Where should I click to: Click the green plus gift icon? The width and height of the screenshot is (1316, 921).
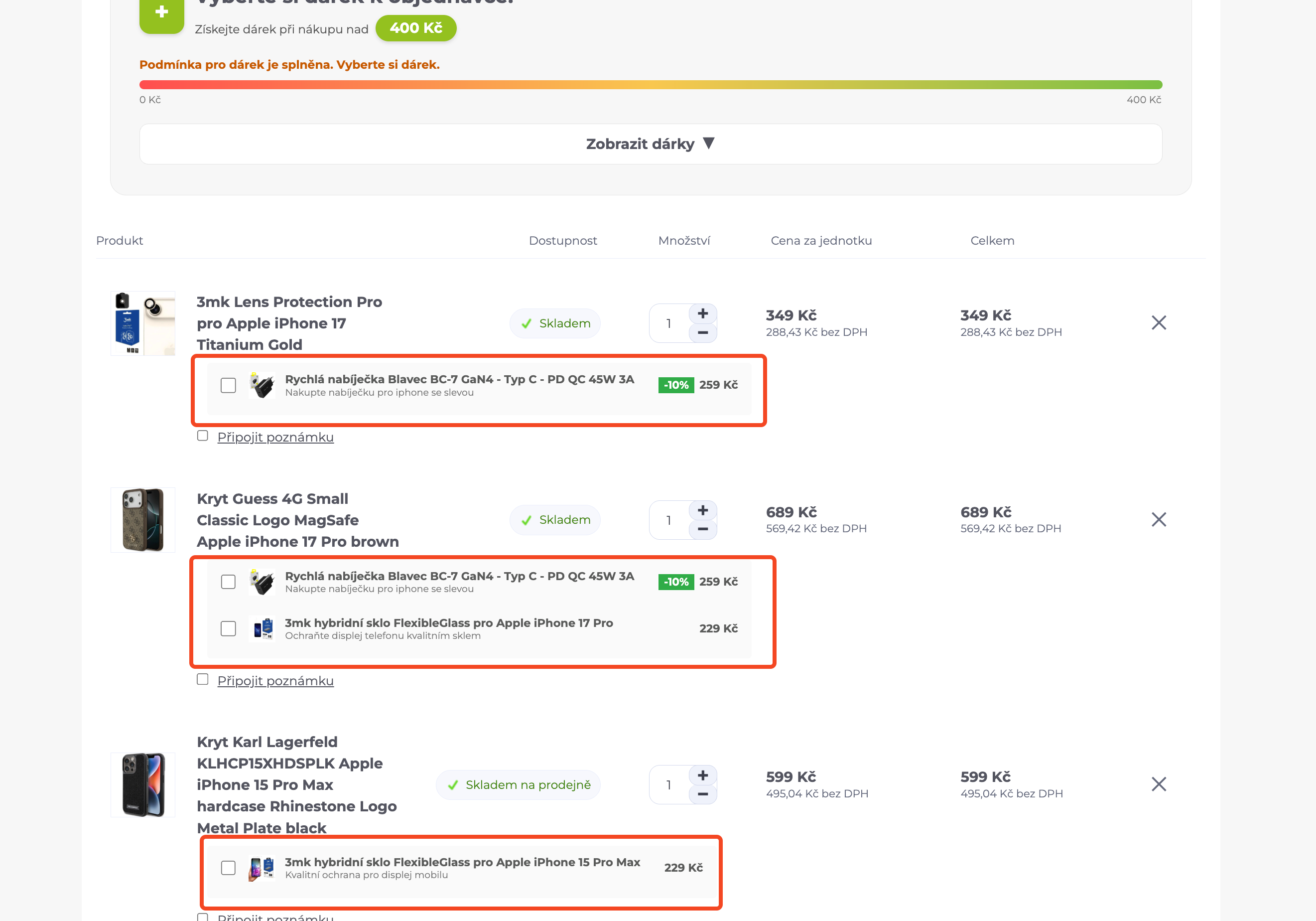(x=161, y=14)
